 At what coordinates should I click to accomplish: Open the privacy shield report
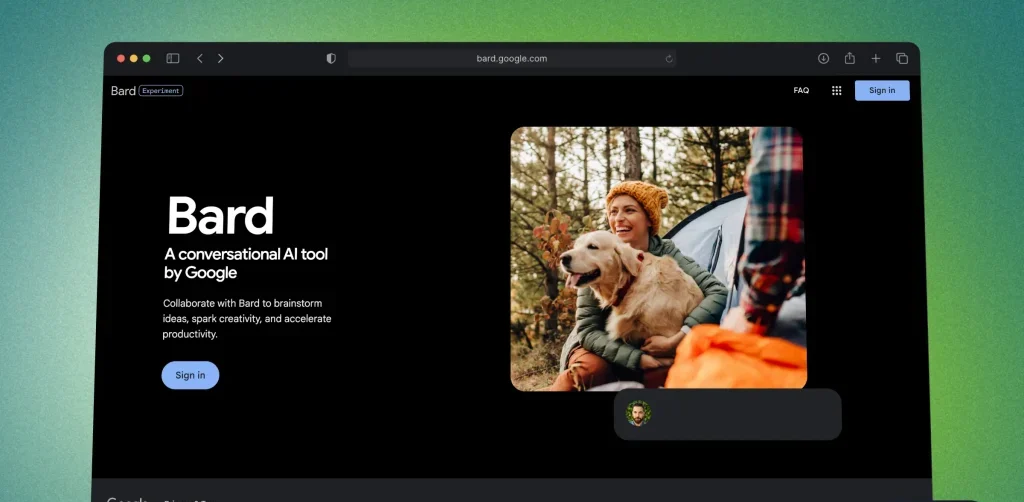(331, 59)
